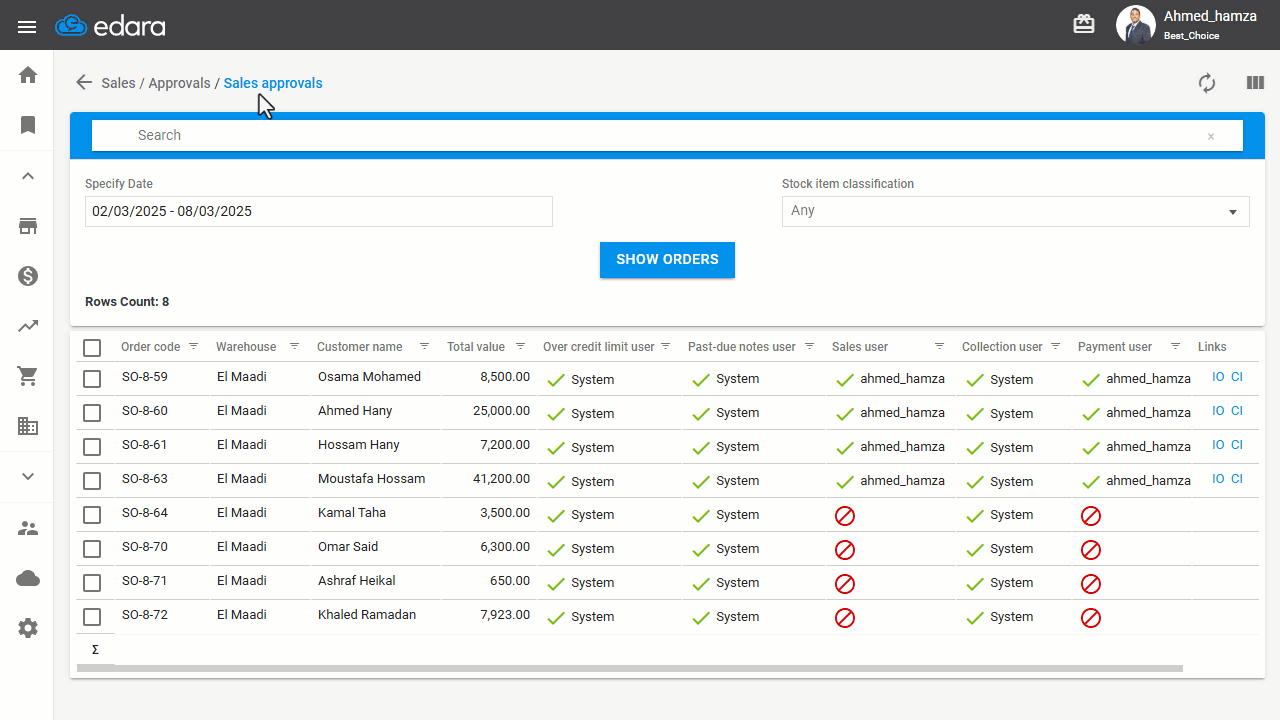
Task: Toggle the select-all rows checkbox
Action: [x=92, y=347]
